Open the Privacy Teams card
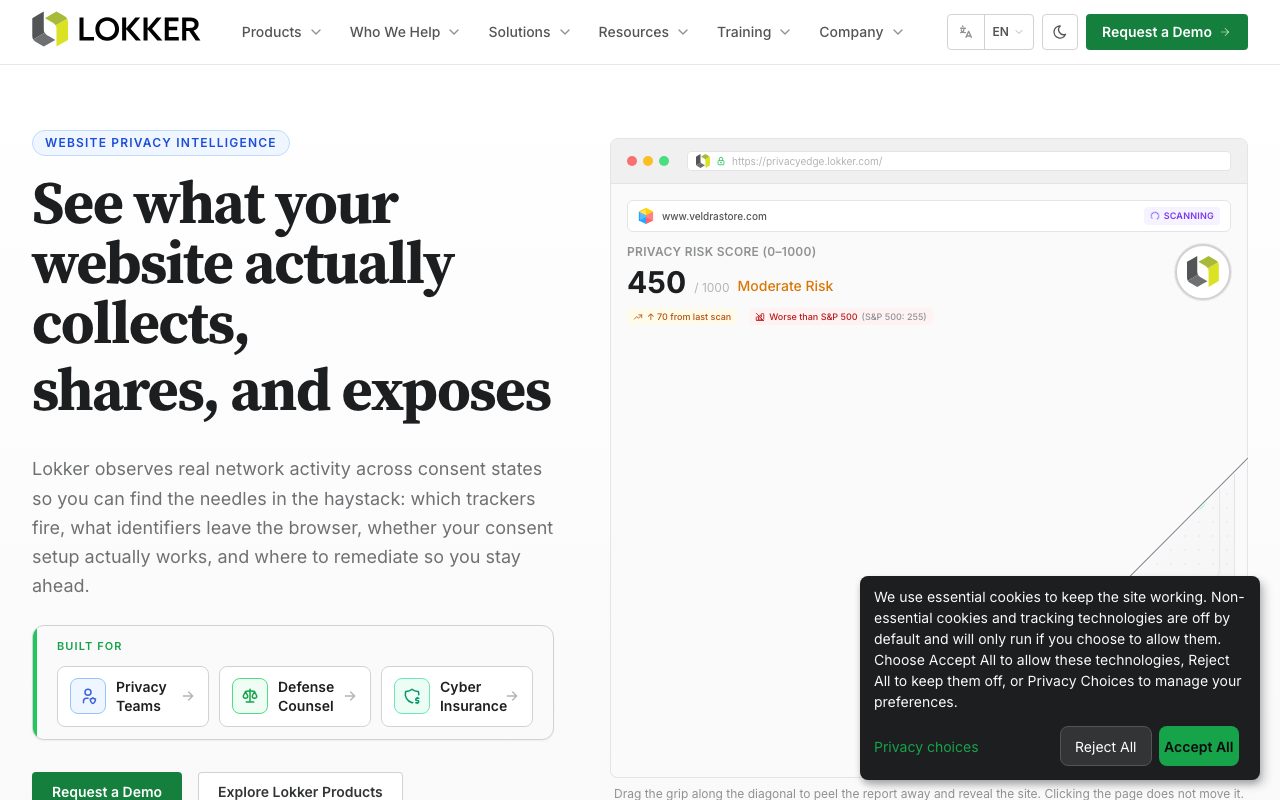Image resolution: width=1280 pixels, height=800 pixels. pos(133,696)
